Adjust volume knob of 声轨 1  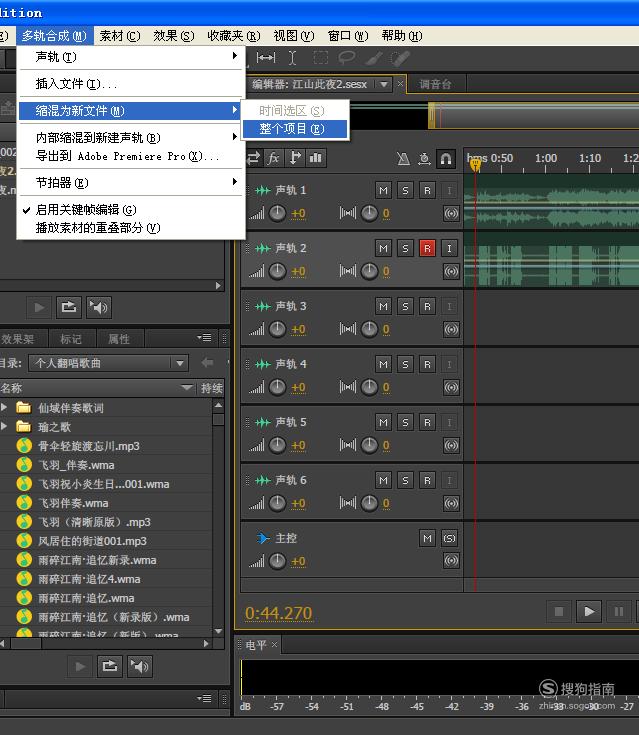point(277,213)
